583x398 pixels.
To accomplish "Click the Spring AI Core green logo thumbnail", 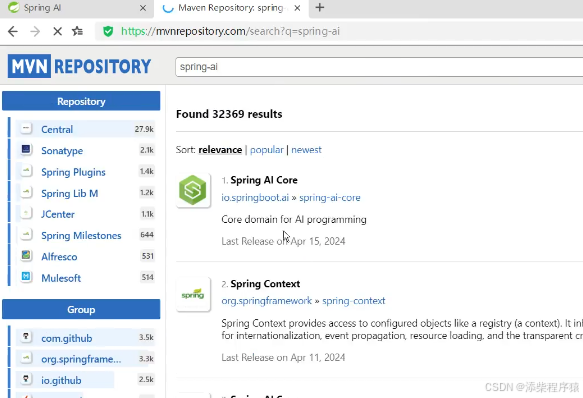I will click(193, 190).
